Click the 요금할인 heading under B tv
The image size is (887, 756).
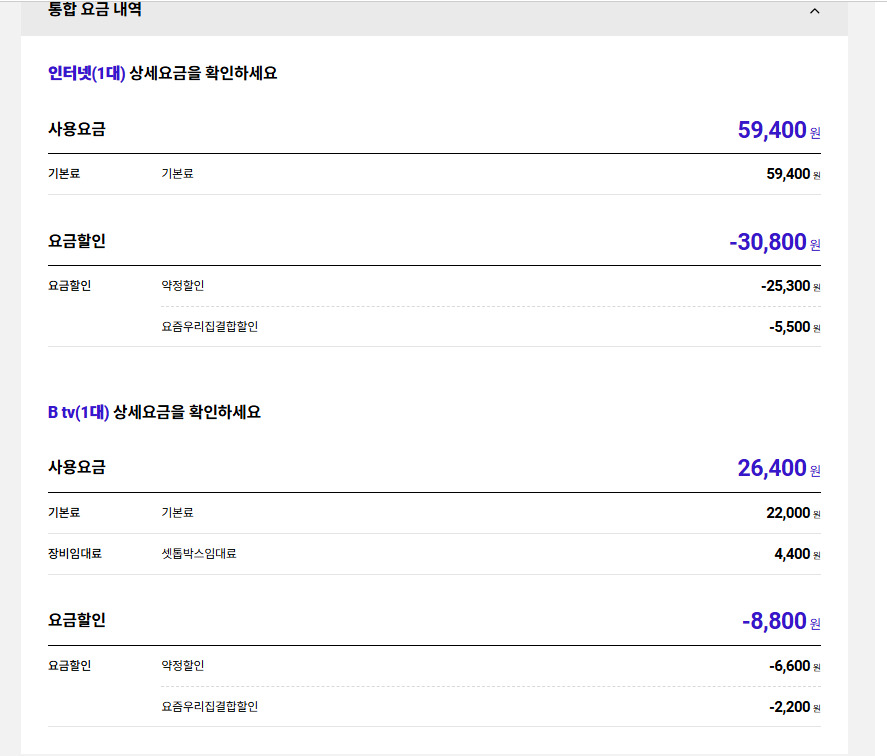(x=77, y=620)
